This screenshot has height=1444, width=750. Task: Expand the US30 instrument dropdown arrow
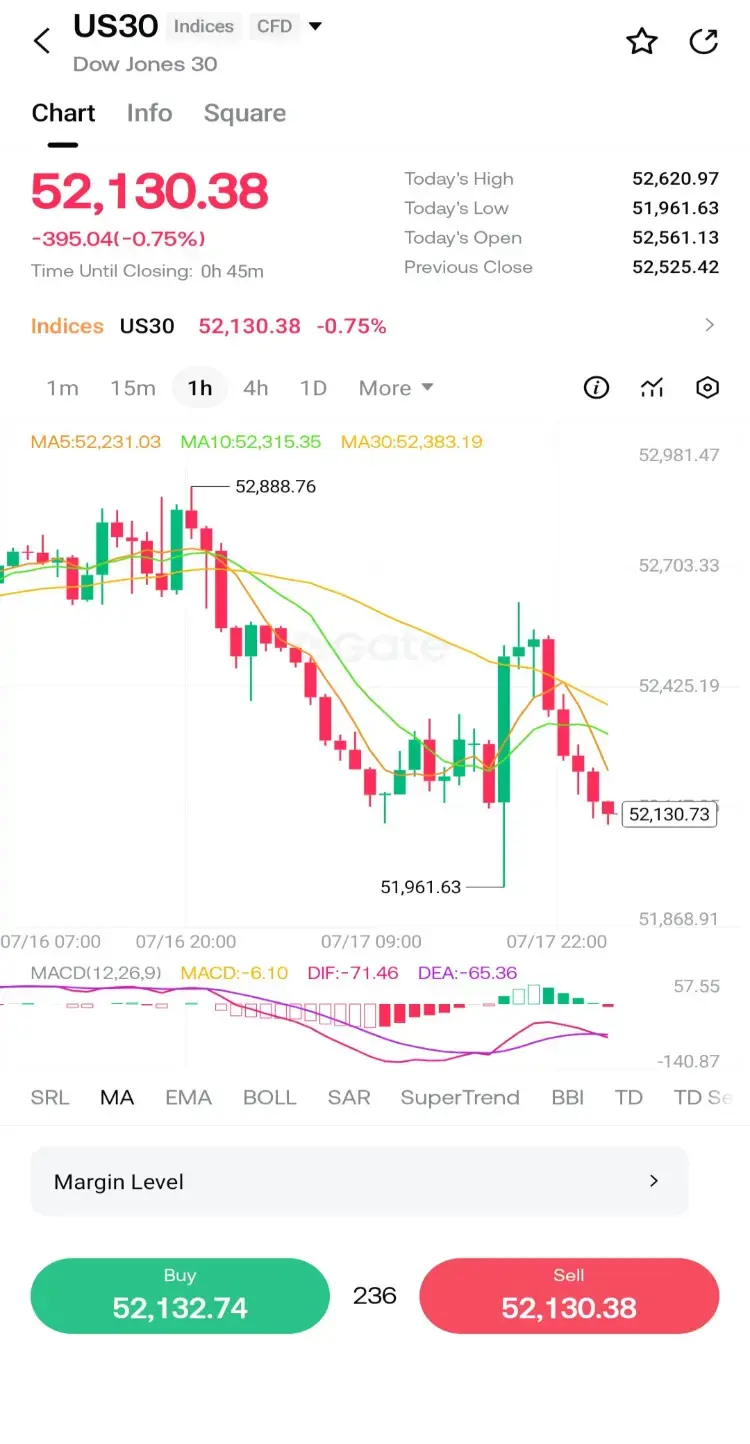pyautogui.click(x=315, y=26)
